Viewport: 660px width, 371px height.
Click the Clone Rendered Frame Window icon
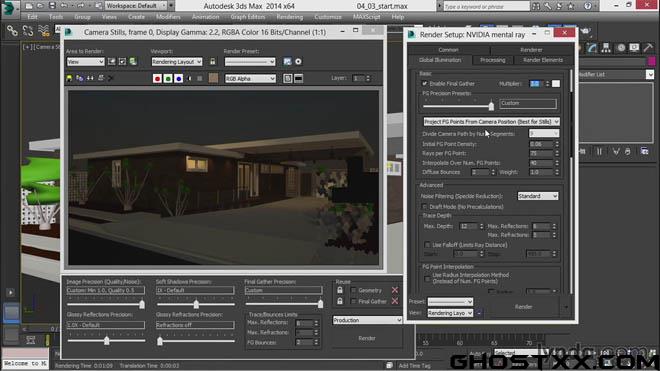coord(90,78)
